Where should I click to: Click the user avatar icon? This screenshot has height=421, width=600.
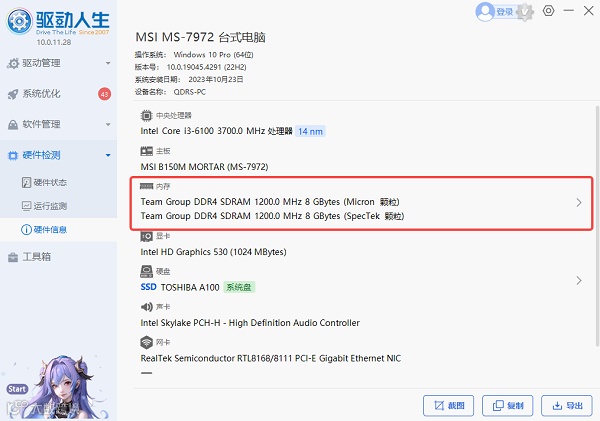[x=485, y=11]
